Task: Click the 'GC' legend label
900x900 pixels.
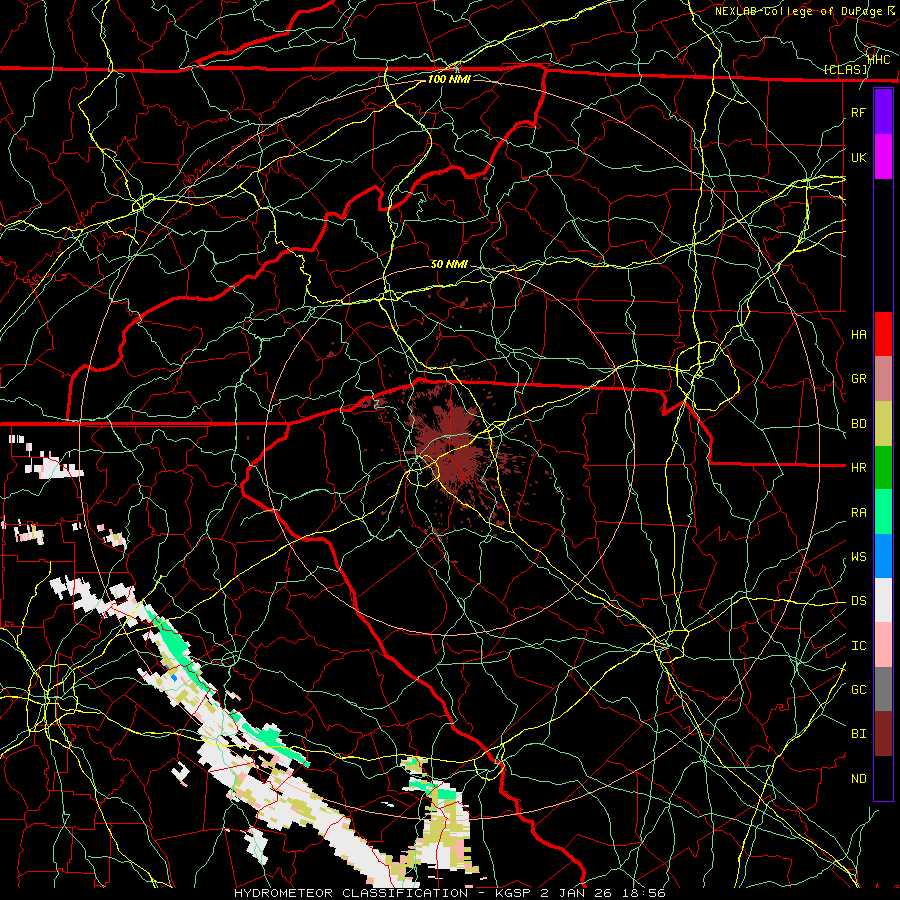Action: [858, 690]
